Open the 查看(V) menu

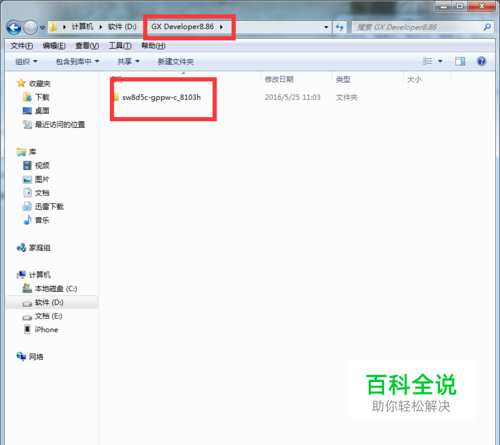tap(87, 46)
